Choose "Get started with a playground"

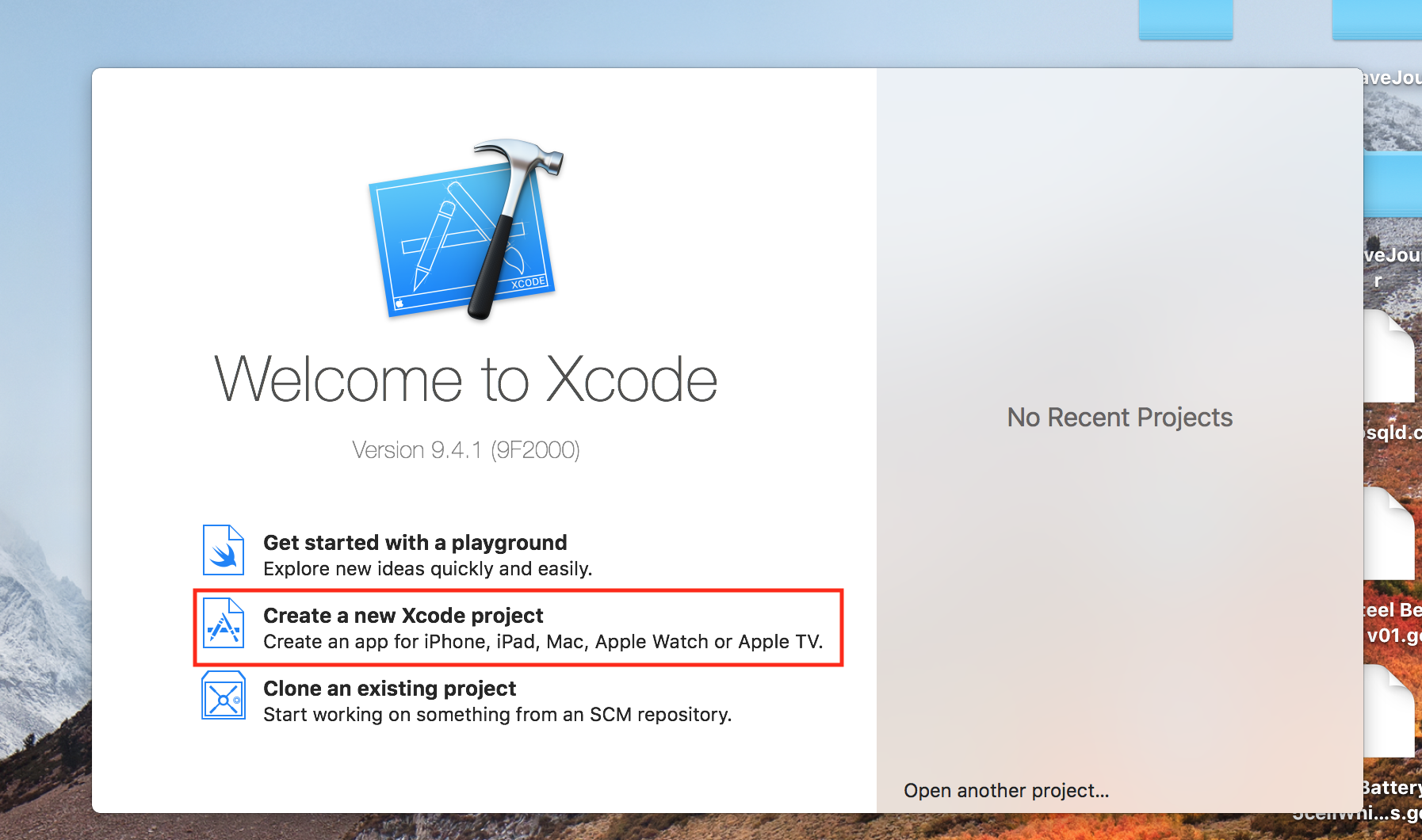tap(415, 542)
